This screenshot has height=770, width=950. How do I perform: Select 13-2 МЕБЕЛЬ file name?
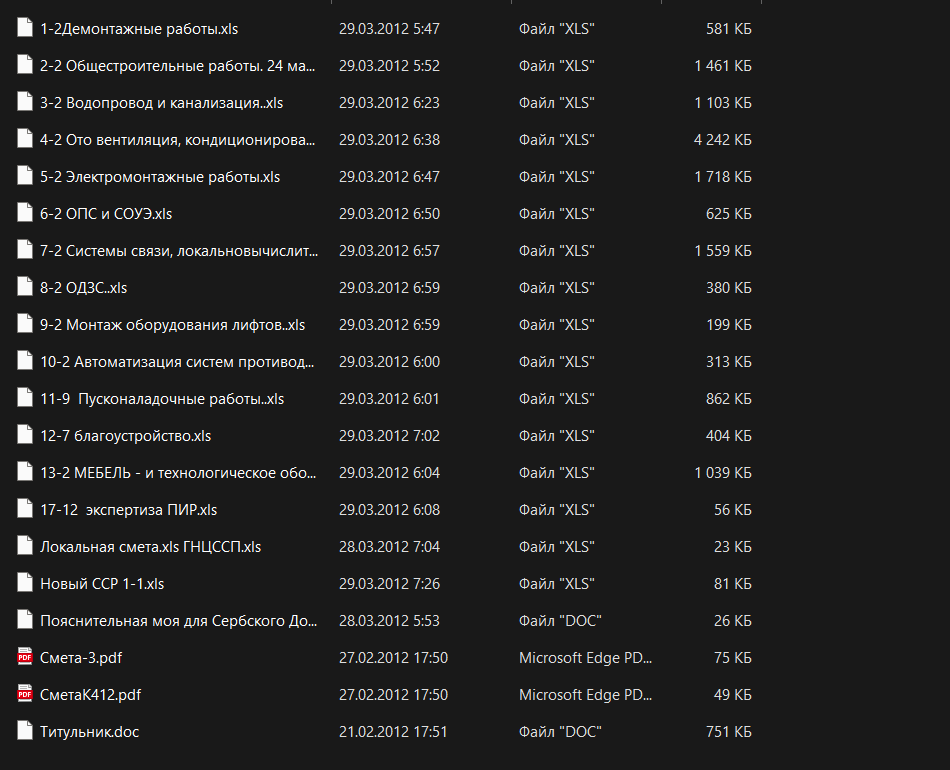click(x=178, y=473)
